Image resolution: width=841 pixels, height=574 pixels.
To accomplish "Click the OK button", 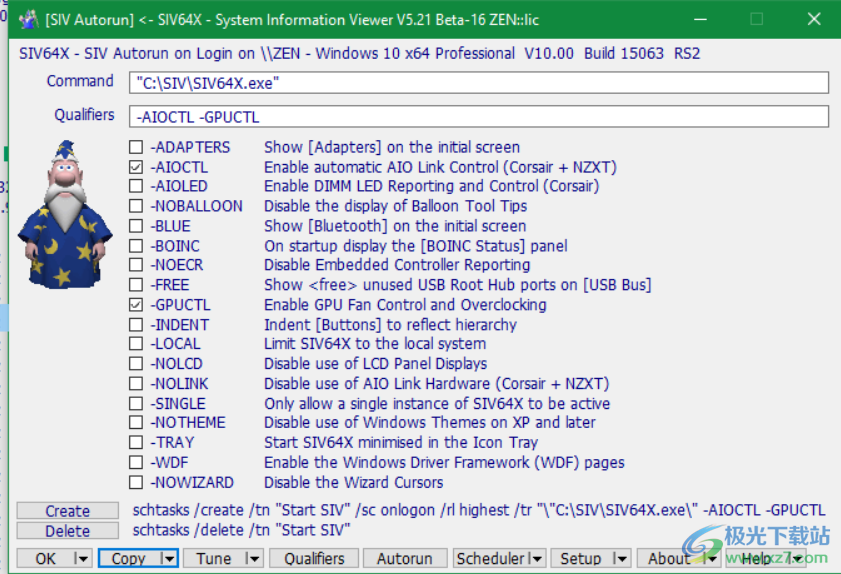I will (x=46, y=558).
